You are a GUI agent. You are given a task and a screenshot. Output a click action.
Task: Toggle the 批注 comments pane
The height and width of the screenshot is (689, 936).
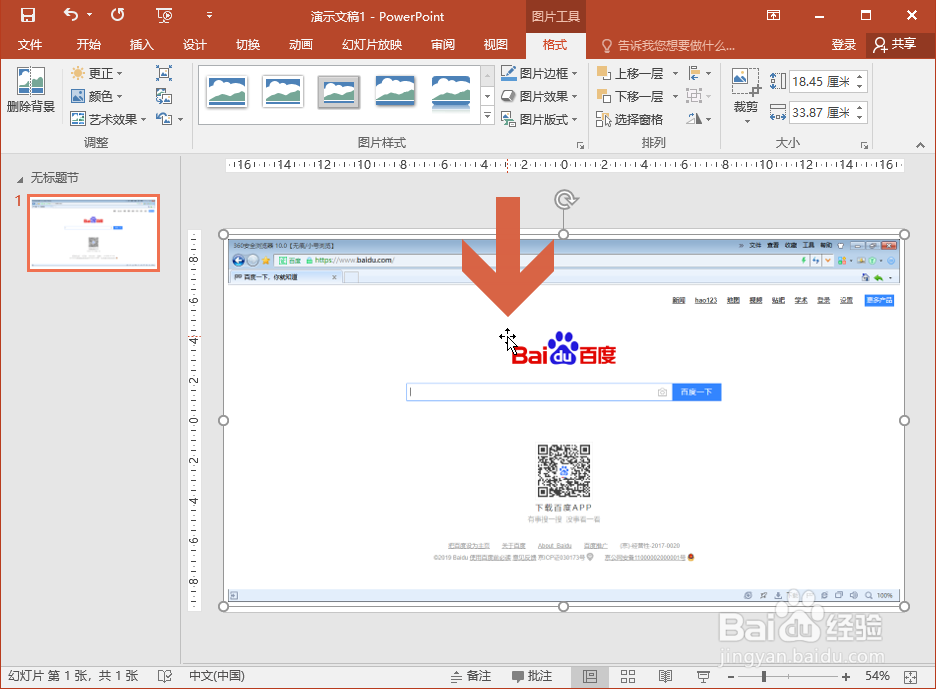point(532,676)
